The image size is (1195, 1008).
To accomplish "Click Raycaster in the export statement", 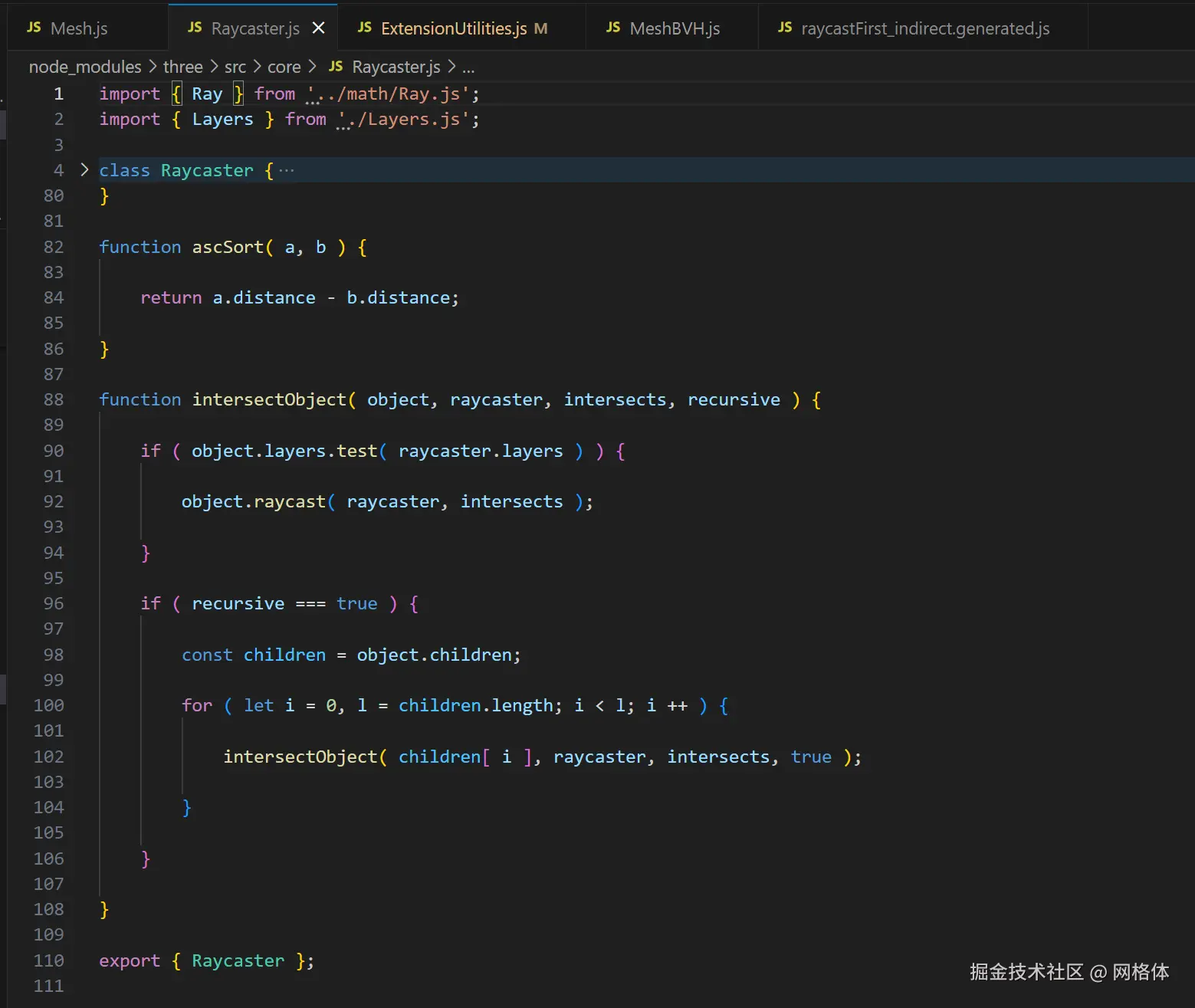I will point(238,960).
